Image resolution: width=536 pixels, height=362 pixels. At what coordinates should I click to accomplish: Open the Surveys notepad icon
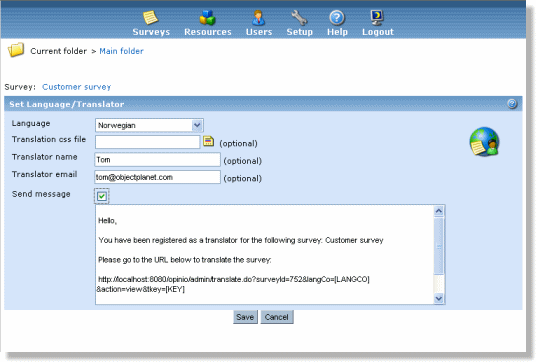click(x=150, y=17)
